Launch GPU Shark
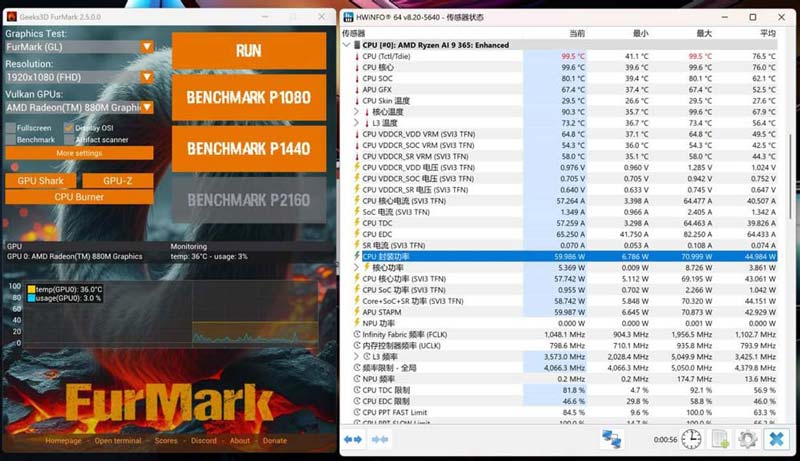This screenshot has width=800, height=461. (x=40, y=181)
